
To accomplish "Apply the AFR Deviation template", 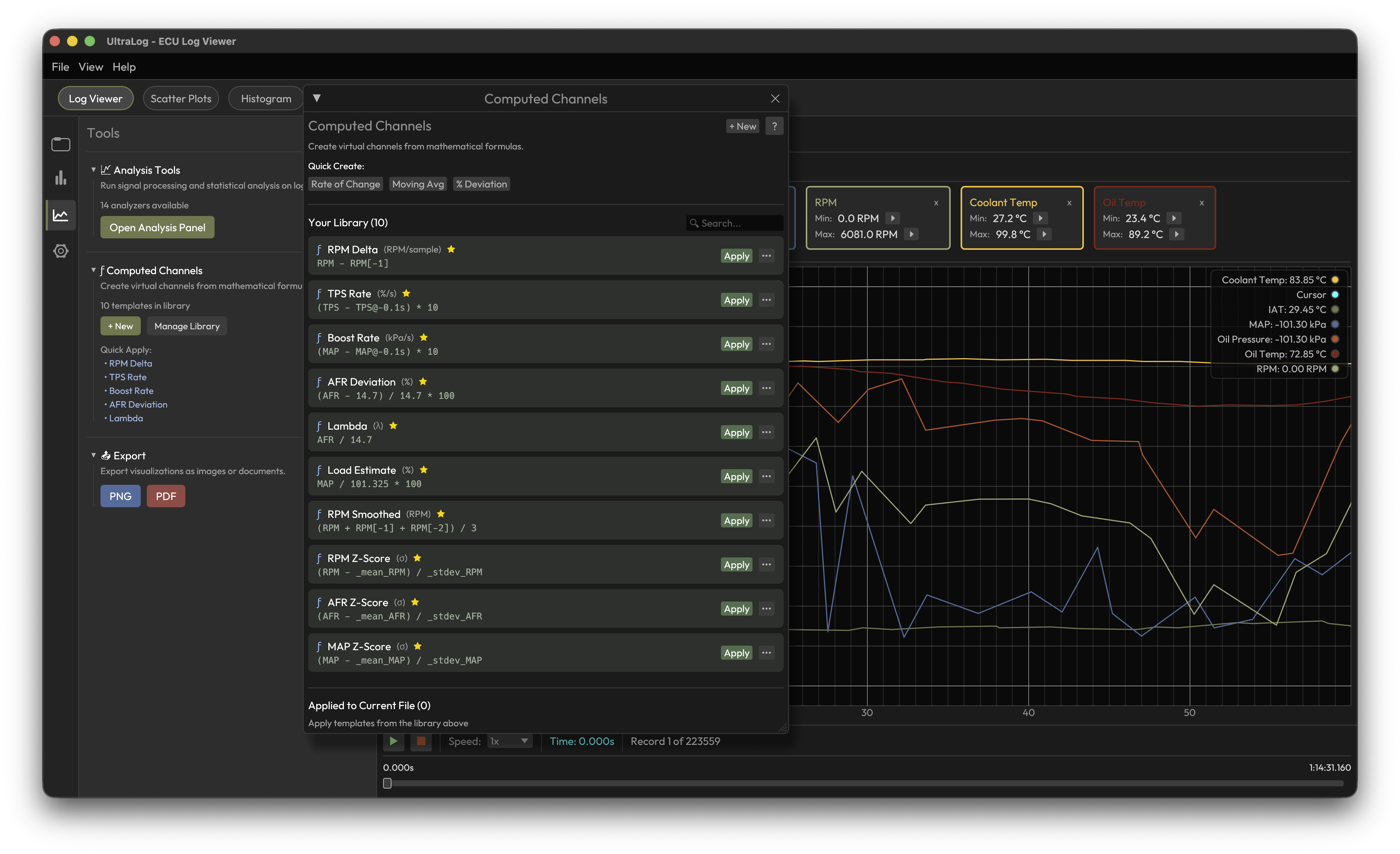I will [737, 388].
